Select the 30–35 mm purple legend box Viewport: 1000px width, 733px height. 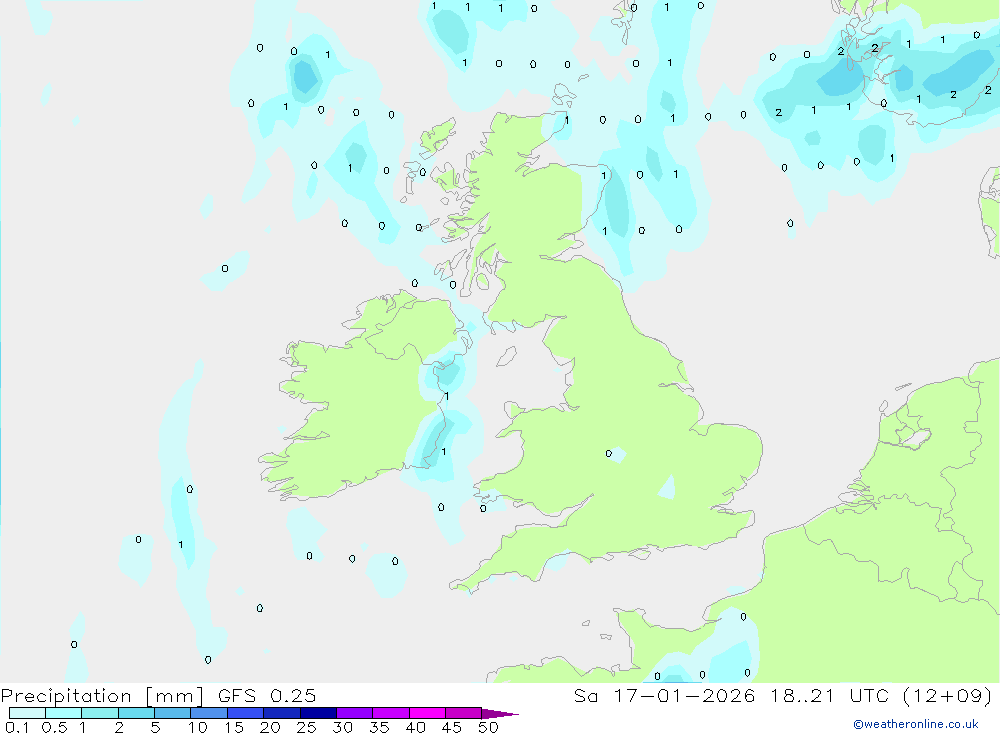pyautogui.click(x=355, y=713)
